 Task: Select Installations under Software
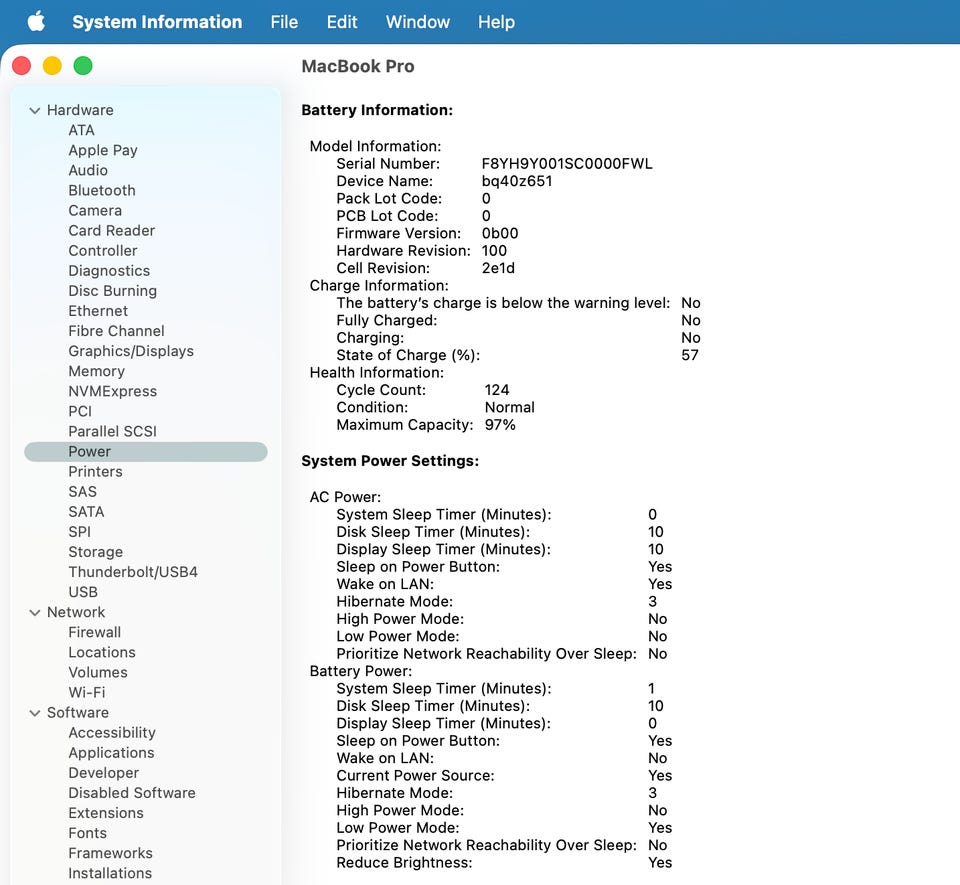click(110, 873)
